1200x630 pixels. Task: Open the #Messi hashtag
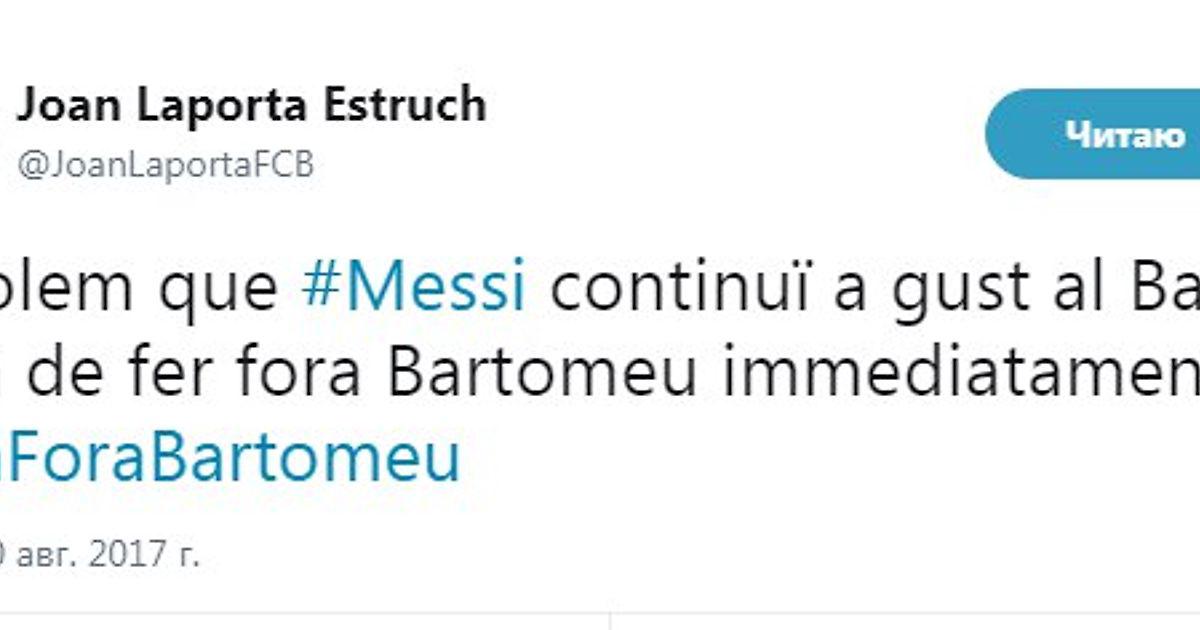point(413,286)
